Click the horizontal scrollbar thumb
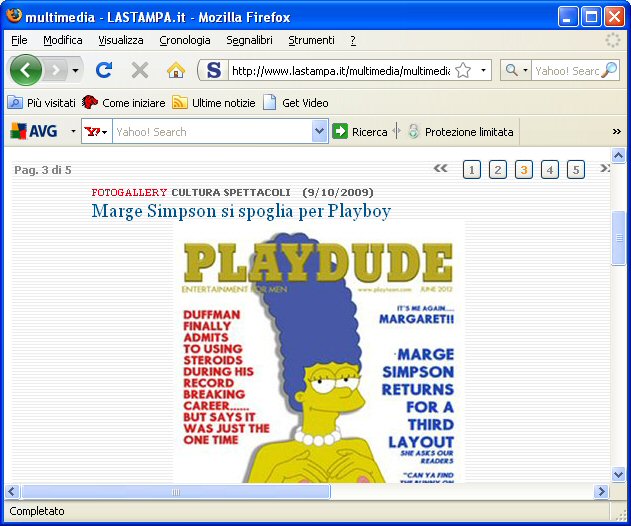The image size is (631, 526). tap(175, 492)
